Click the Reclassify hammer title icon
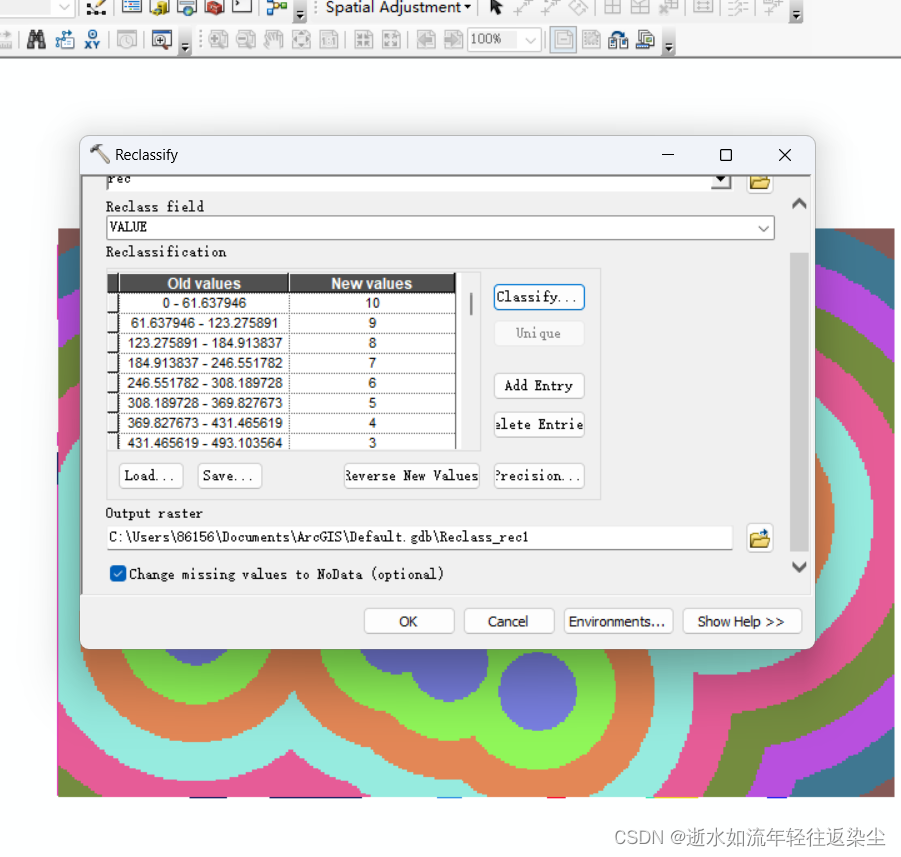 [99, 154]
